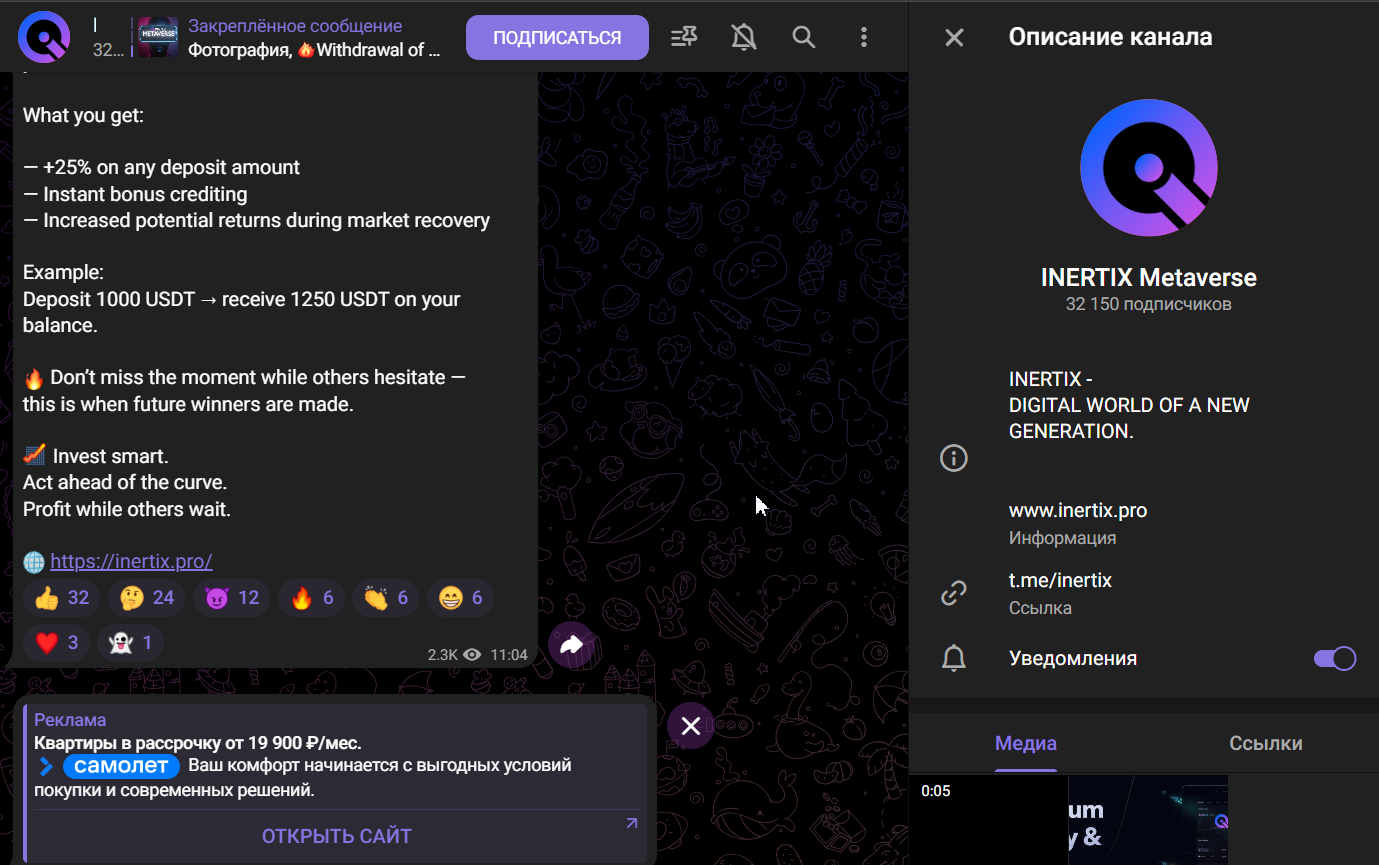
Task: Open www.inertix.pro in channel description
Action: tap(1078, 510)
